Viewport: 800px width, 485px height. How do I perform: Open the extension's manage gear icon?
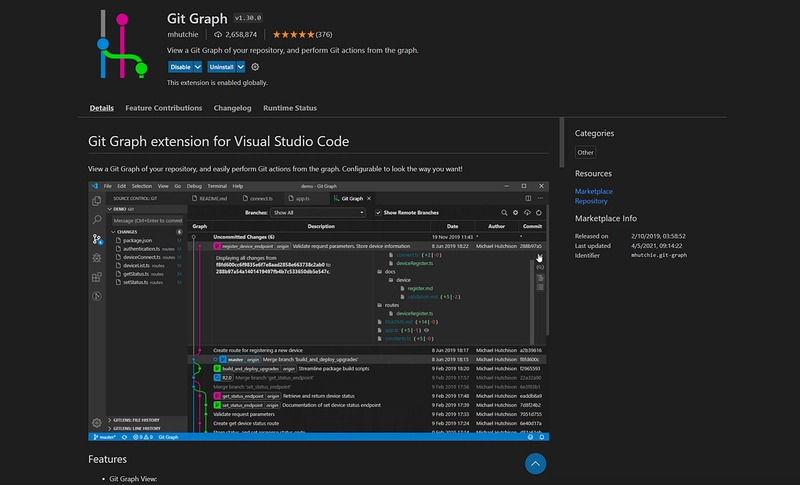(x=255, y=67)
